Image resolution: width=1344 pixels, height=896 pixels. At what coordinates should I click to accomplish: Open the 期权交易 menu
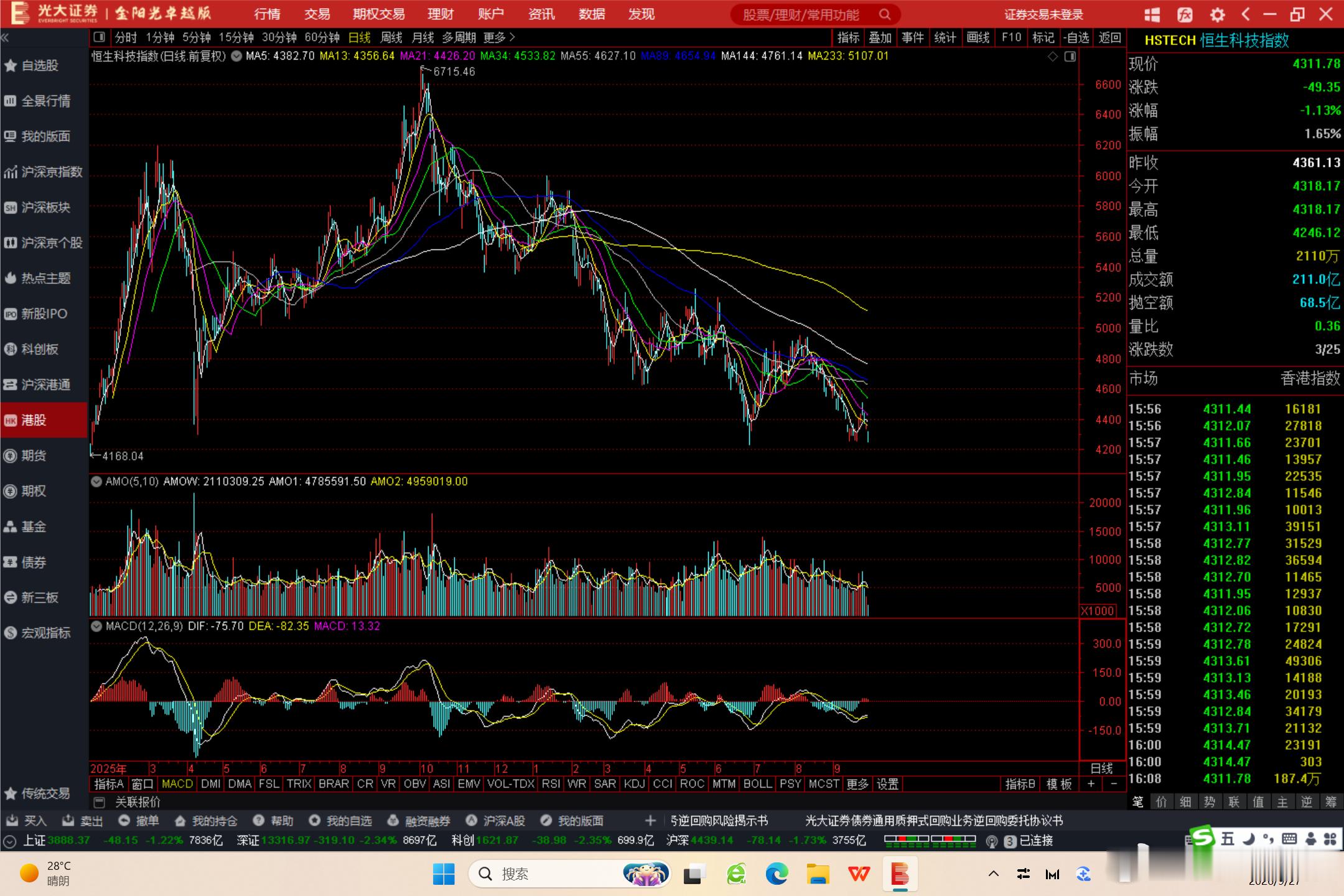point(378,14)
